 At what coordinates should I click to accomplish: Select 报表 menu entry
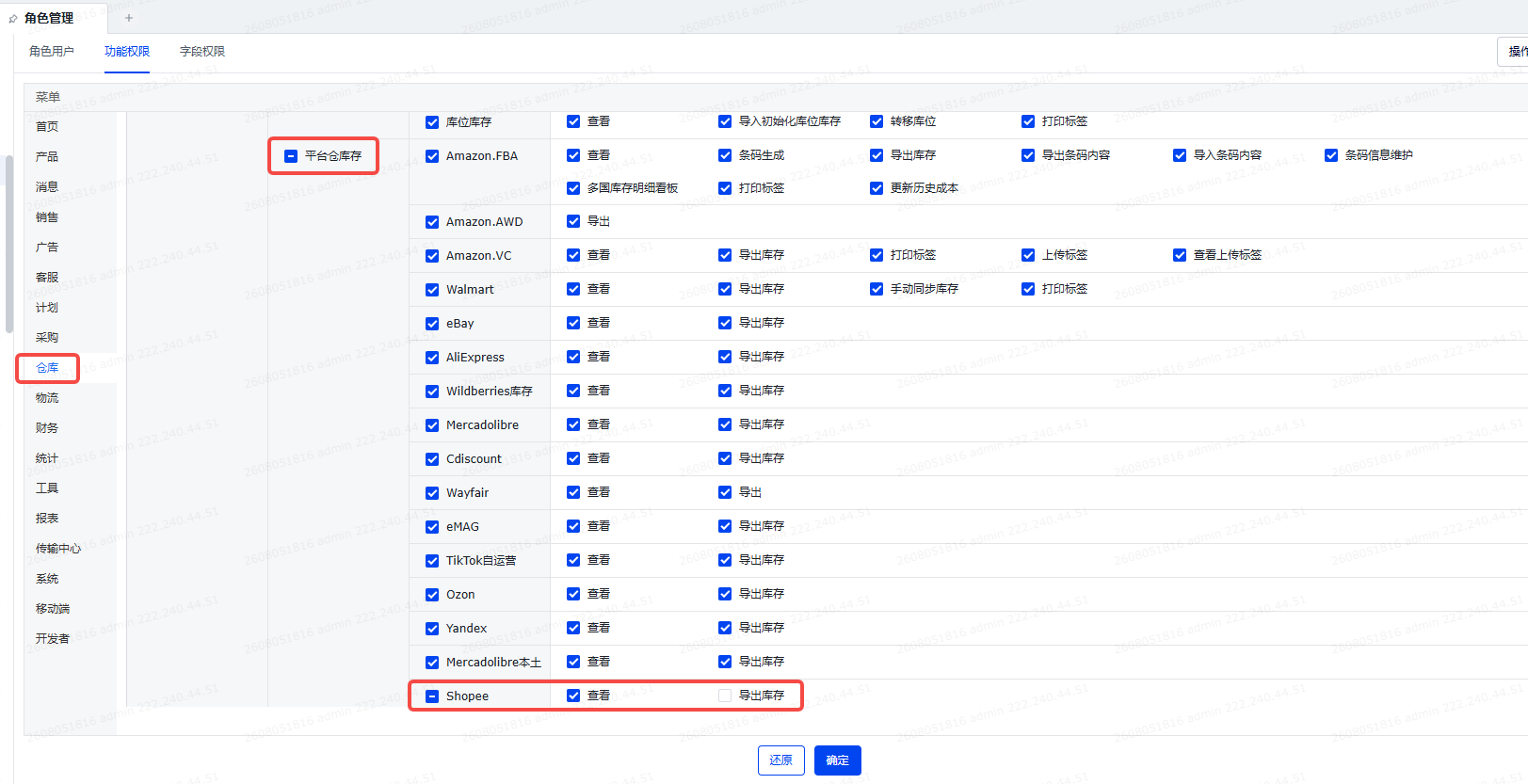pos(47,519)
